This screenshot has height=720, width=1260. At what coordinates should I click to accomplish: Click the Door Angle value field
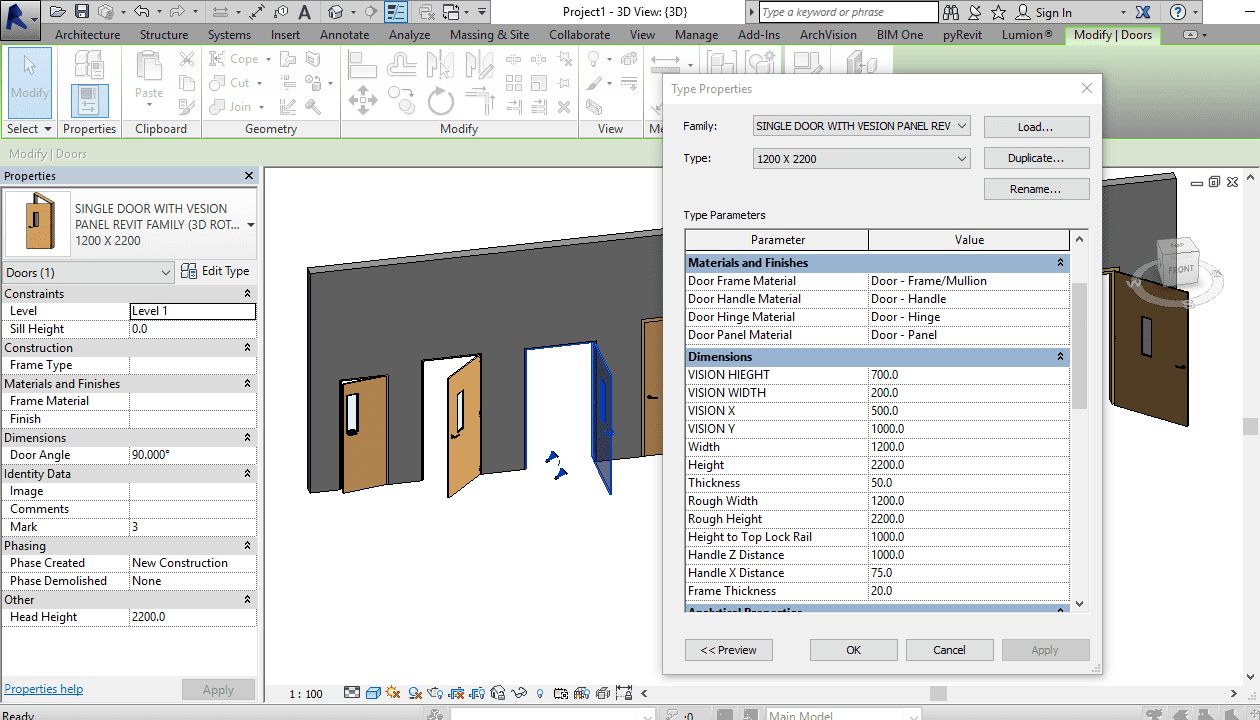pos(192,455)
